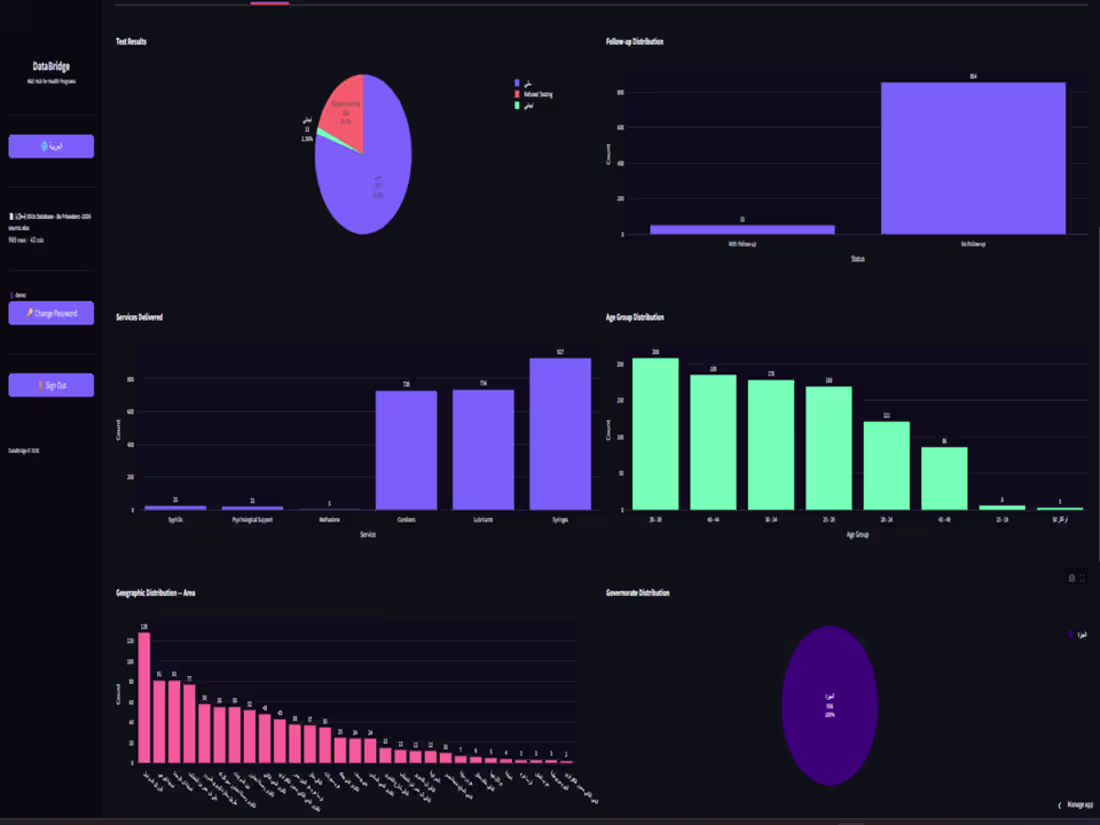
Task: Click the Governorate Distribution title
Action: coord(638,593)
